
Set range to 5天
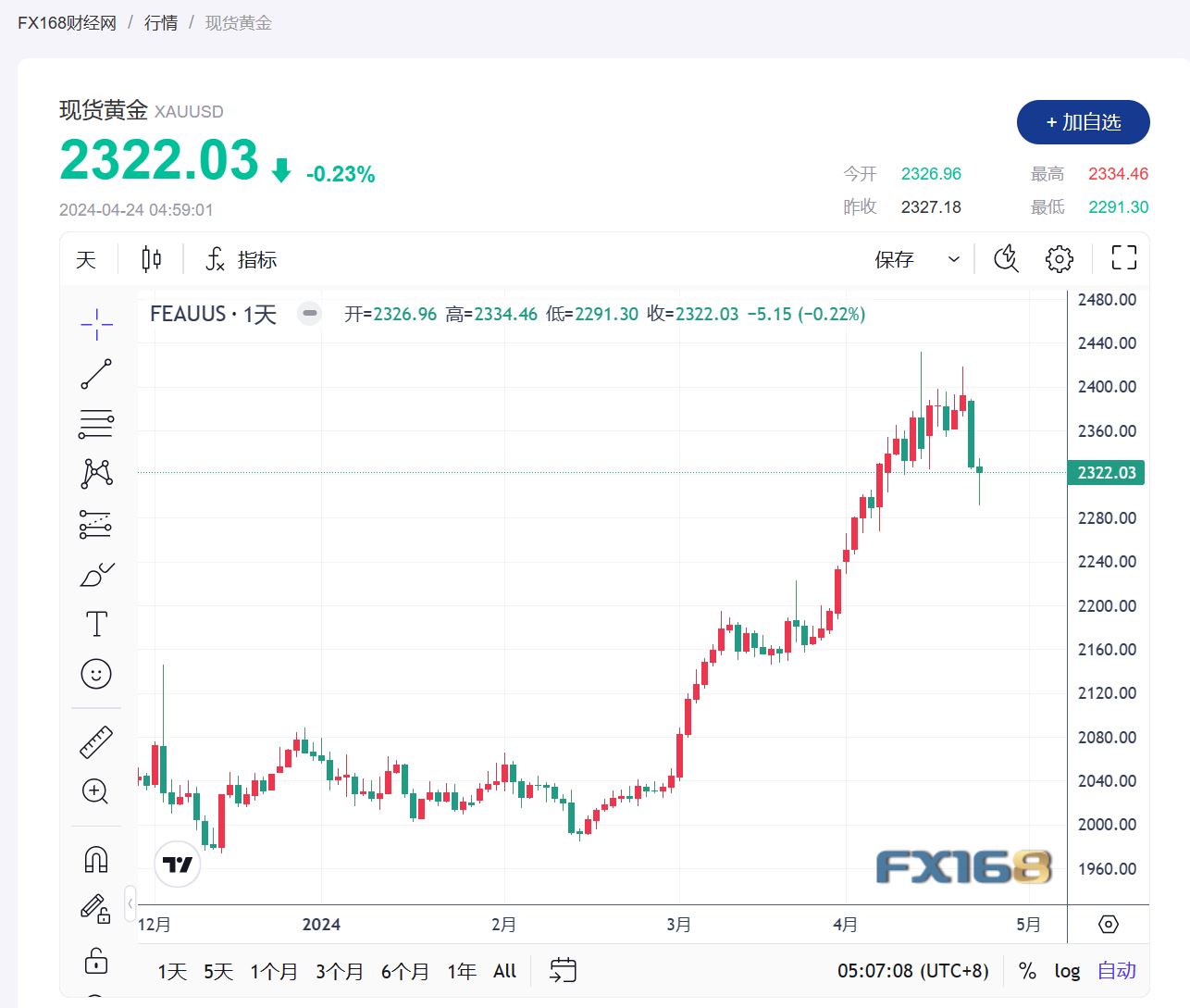point(218,971)
